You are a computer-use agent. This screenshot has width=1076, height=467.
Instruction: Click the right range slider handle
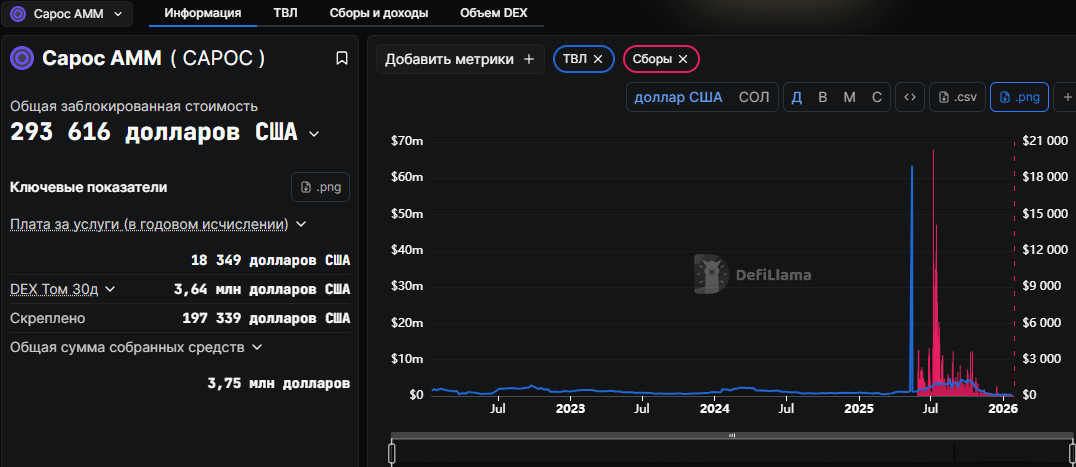point(1073,453)
